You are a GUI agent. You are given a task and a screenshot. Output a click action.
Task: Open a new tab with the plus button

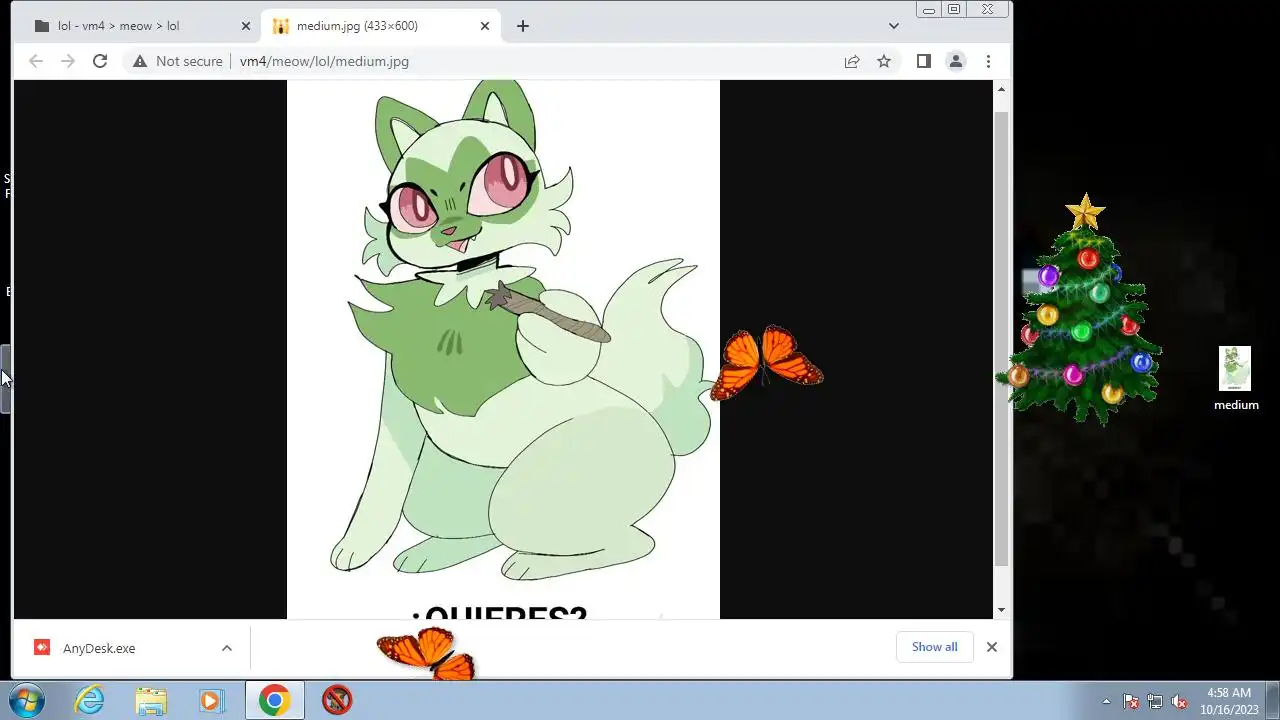pos(523,26)
